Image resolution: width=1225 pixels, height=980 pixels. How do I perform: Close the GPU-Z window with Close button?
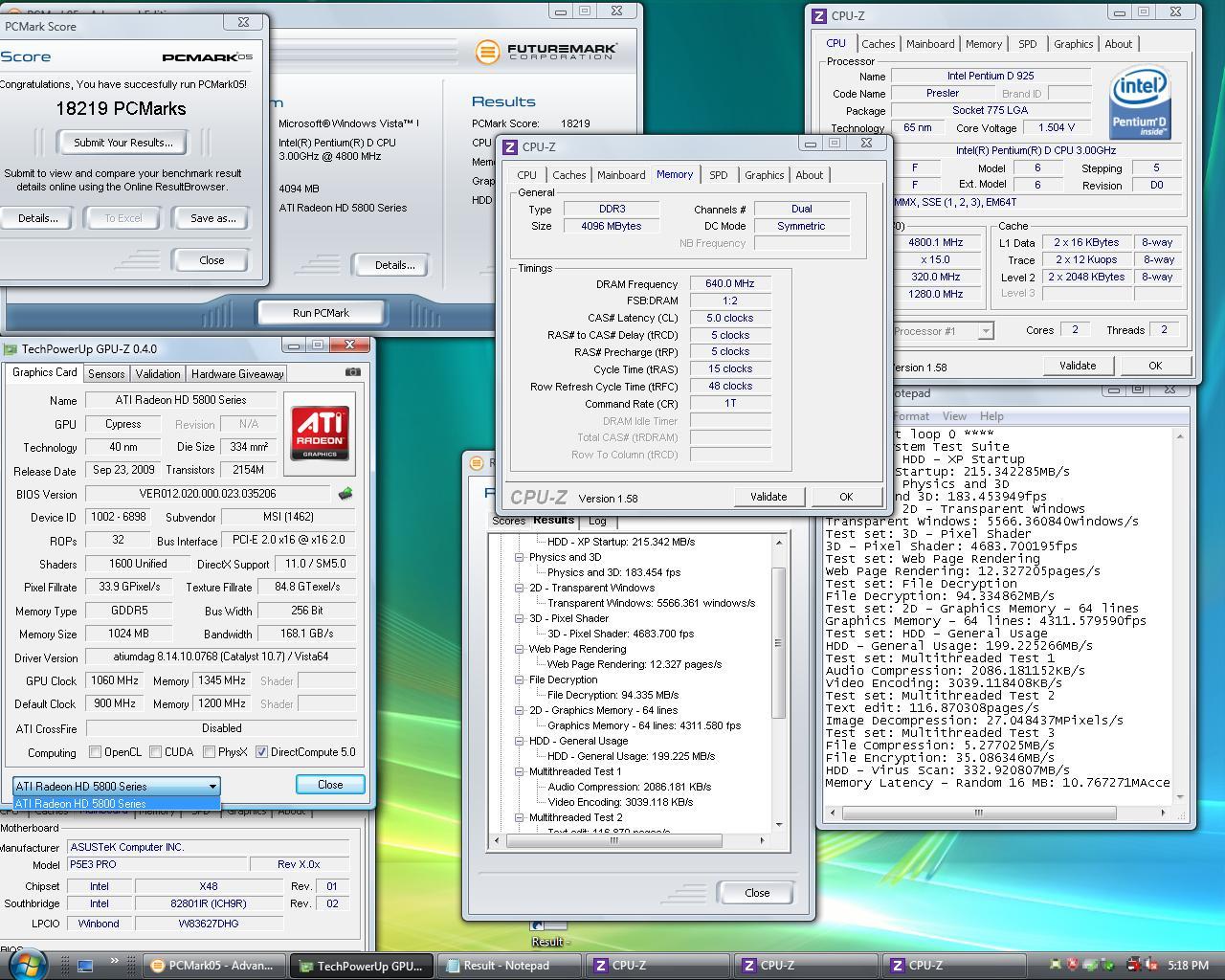[x=330, y=785]
